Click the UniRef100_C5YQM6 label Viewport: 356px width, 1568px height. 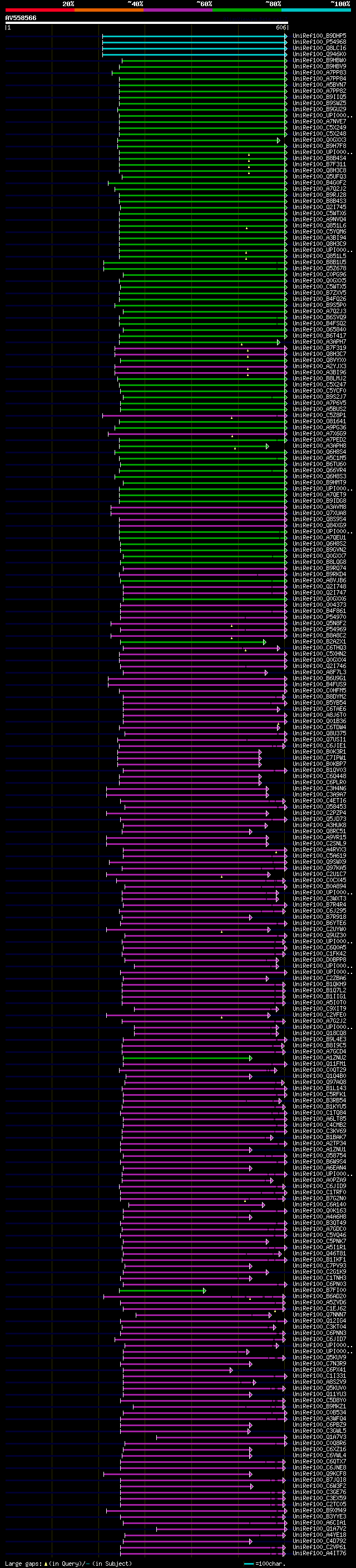tap(319, 231)
